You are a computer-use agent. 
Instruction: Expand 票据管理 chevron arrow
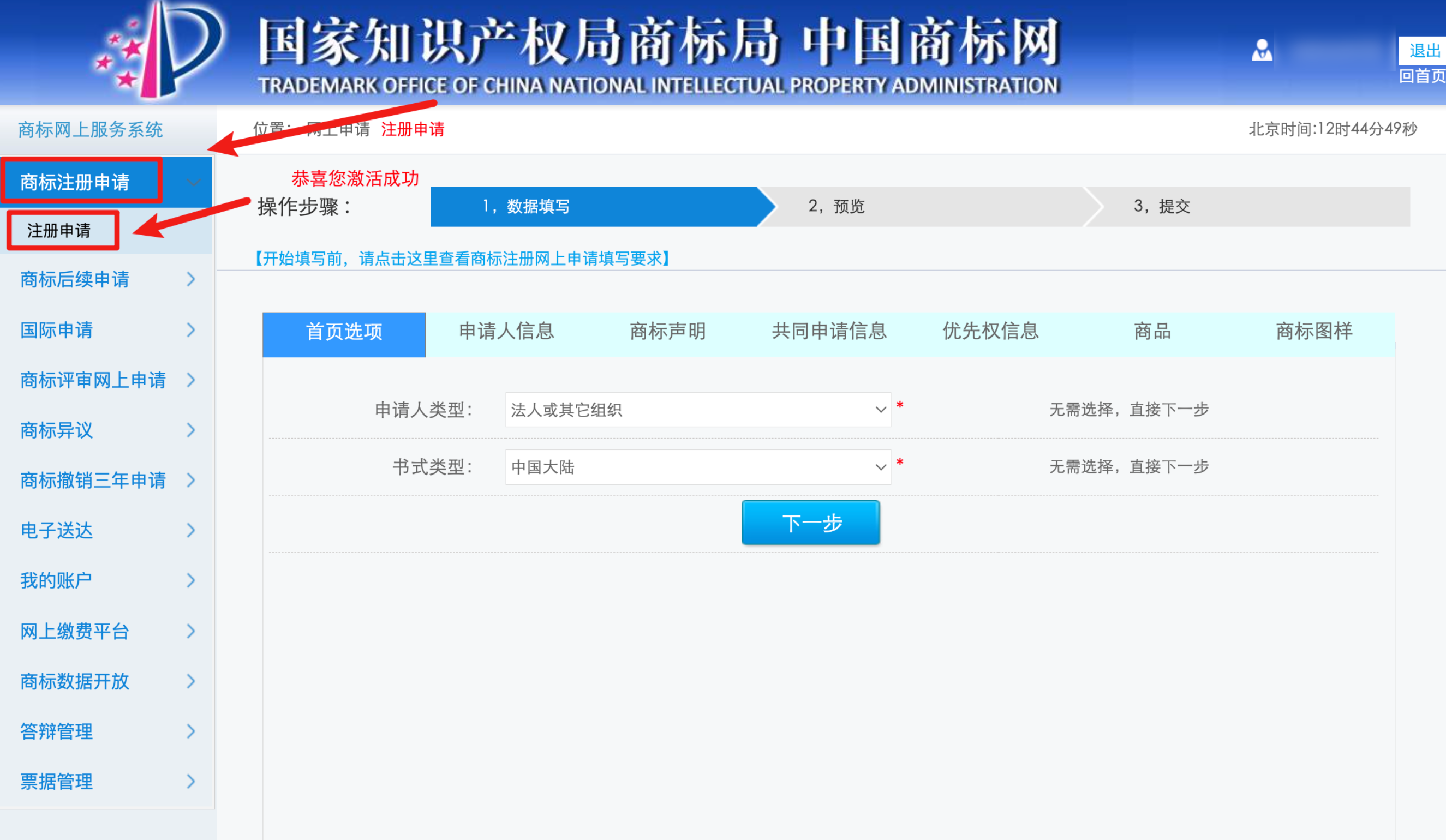point(191,781)
